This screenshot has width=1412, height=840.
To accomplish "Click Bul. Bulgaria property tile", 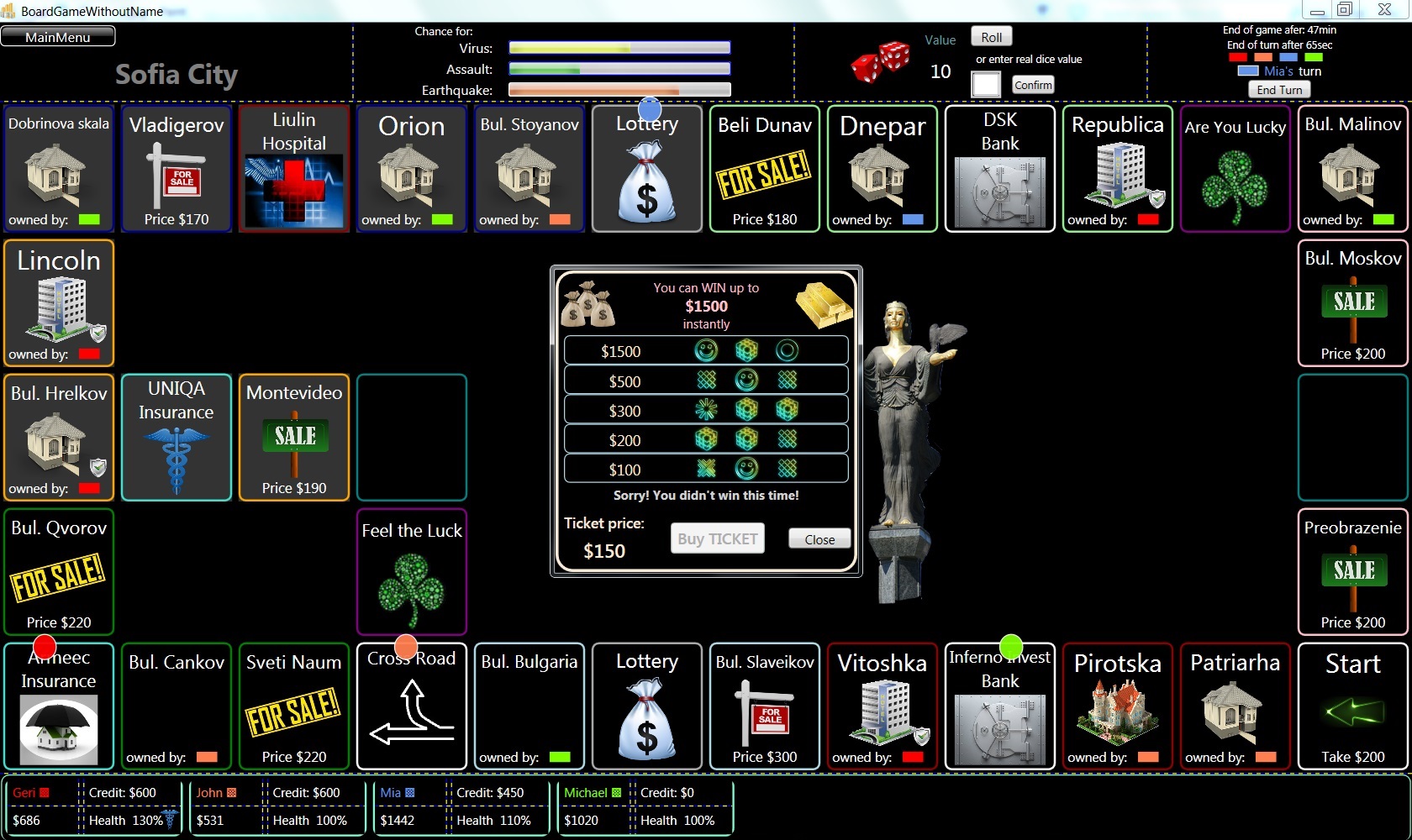I will pyautogui.click(x=529, y=706).
